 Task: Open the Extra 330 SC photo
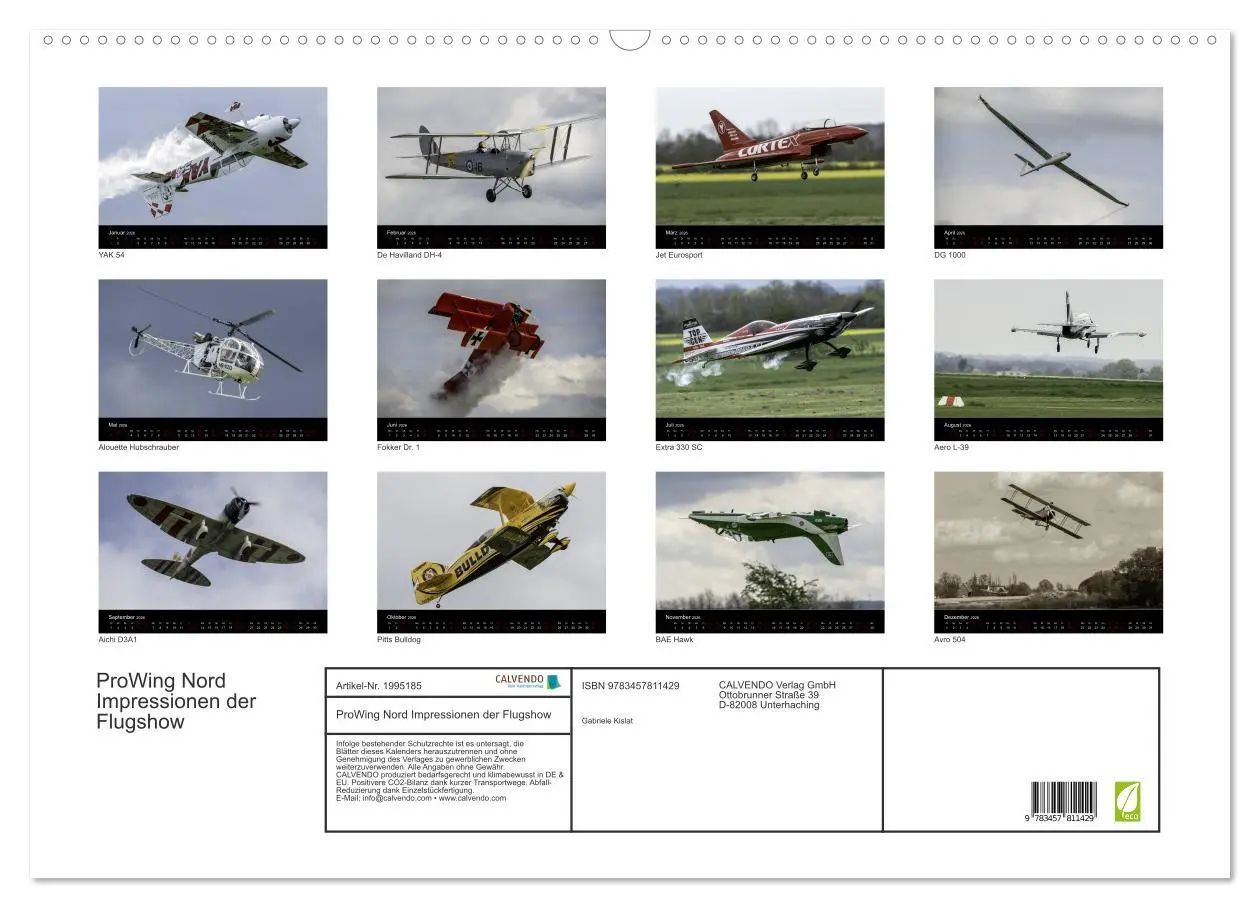pos(770,348)
